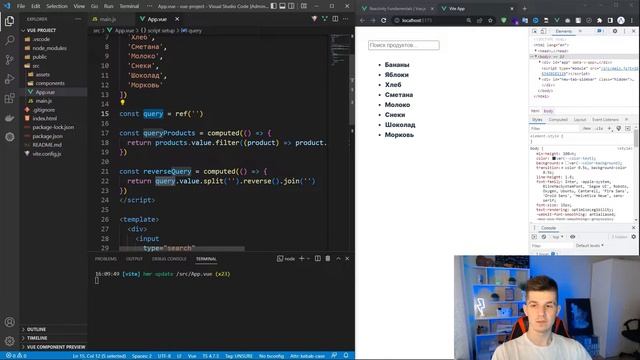Open the Terminal menu
This screenshot has width=640, height=360.
tap(129, 6)
